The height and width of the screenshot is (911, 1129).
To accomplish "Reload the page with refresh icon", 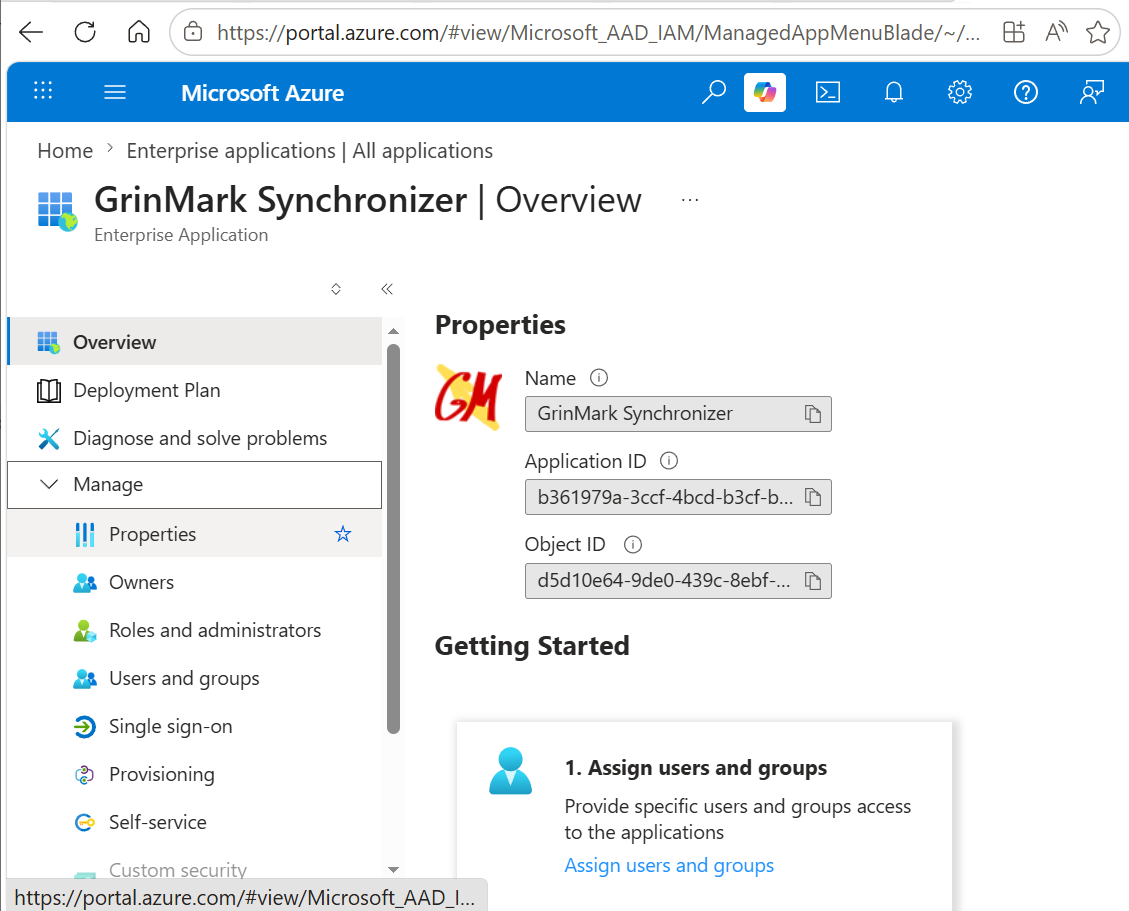I will click(x=85, y=32).
